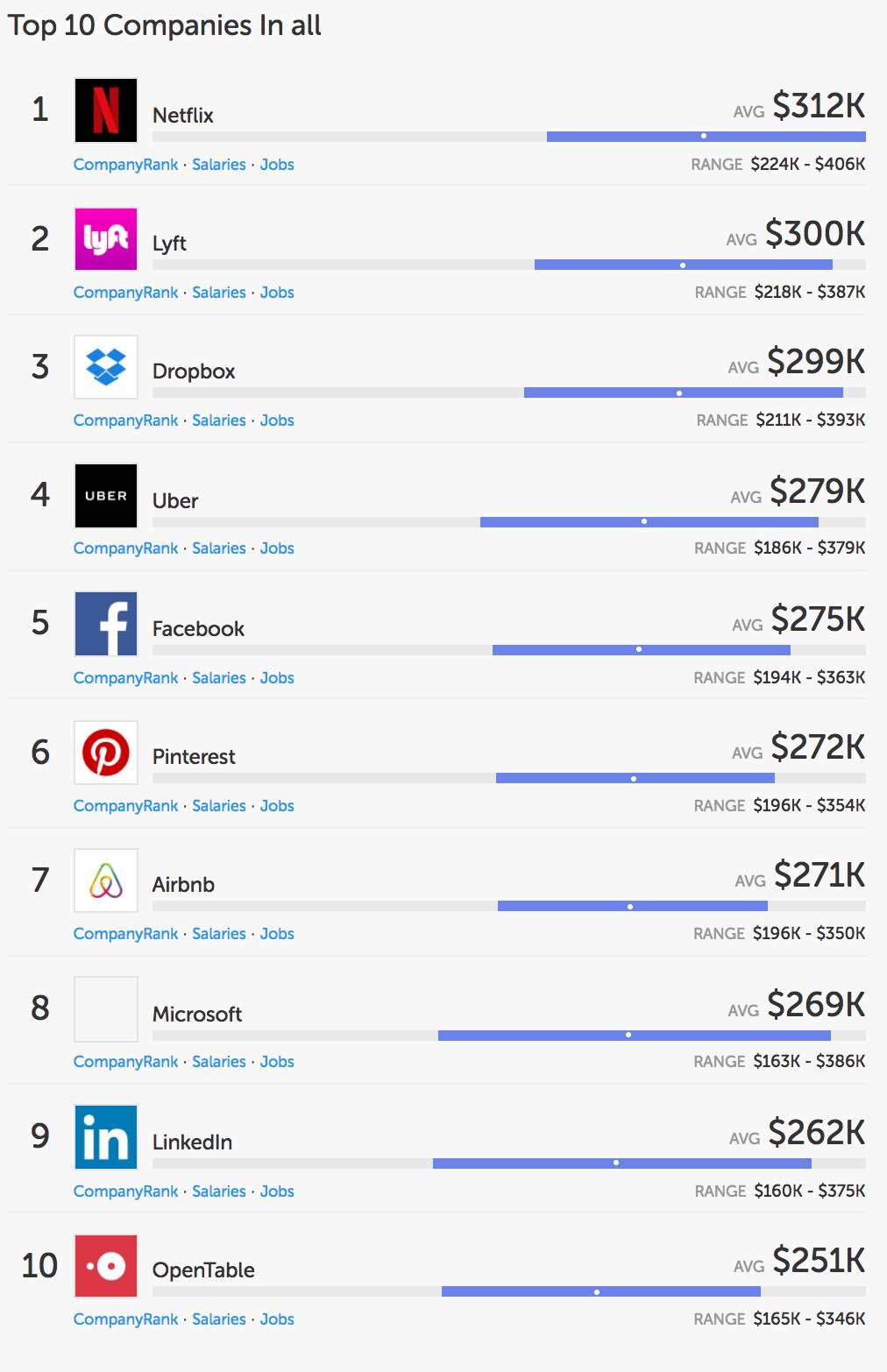
Task: Open the Facebook logo icon
Action: coord(106,624)
